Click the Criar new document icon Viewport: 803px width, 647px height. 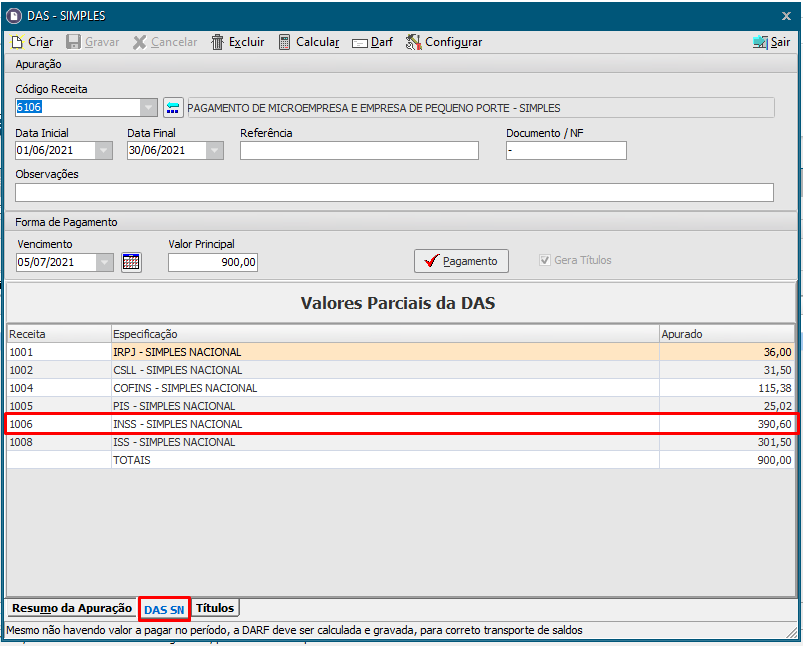coord(17,42)
